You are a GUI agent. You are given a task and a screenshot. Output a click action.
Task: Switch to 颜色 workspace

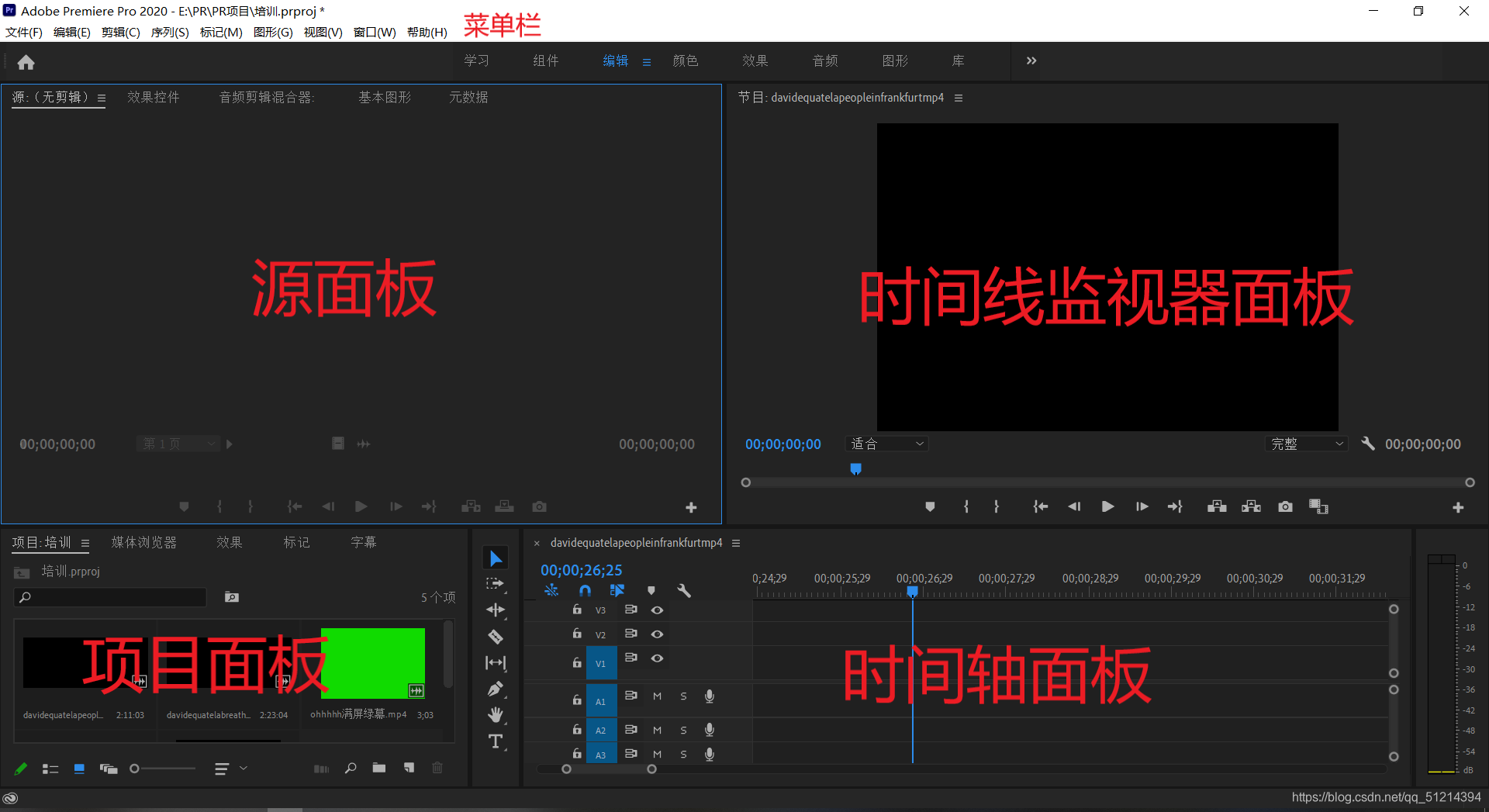coord(686,60)
